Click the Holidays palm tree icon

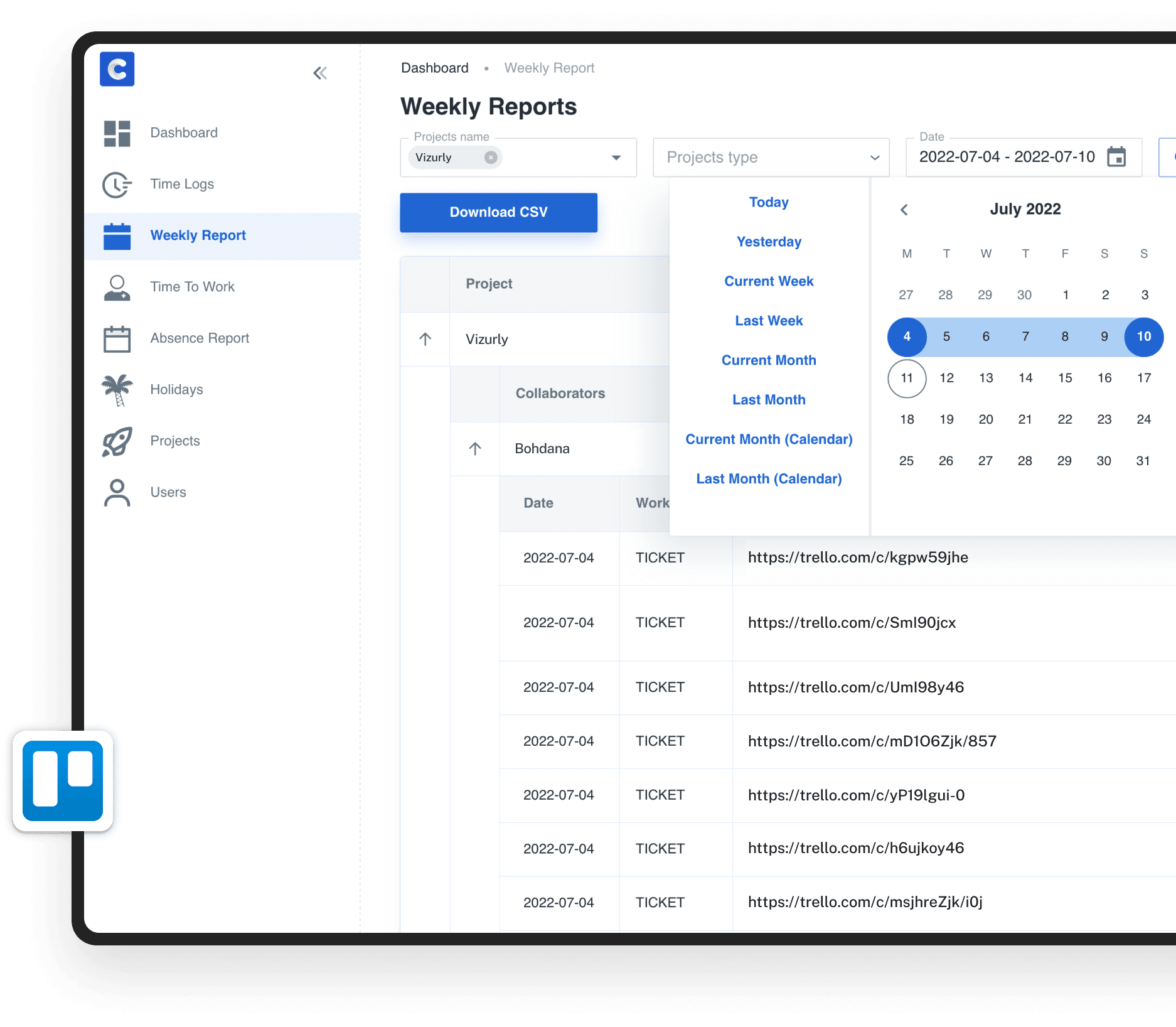point(117,390)
